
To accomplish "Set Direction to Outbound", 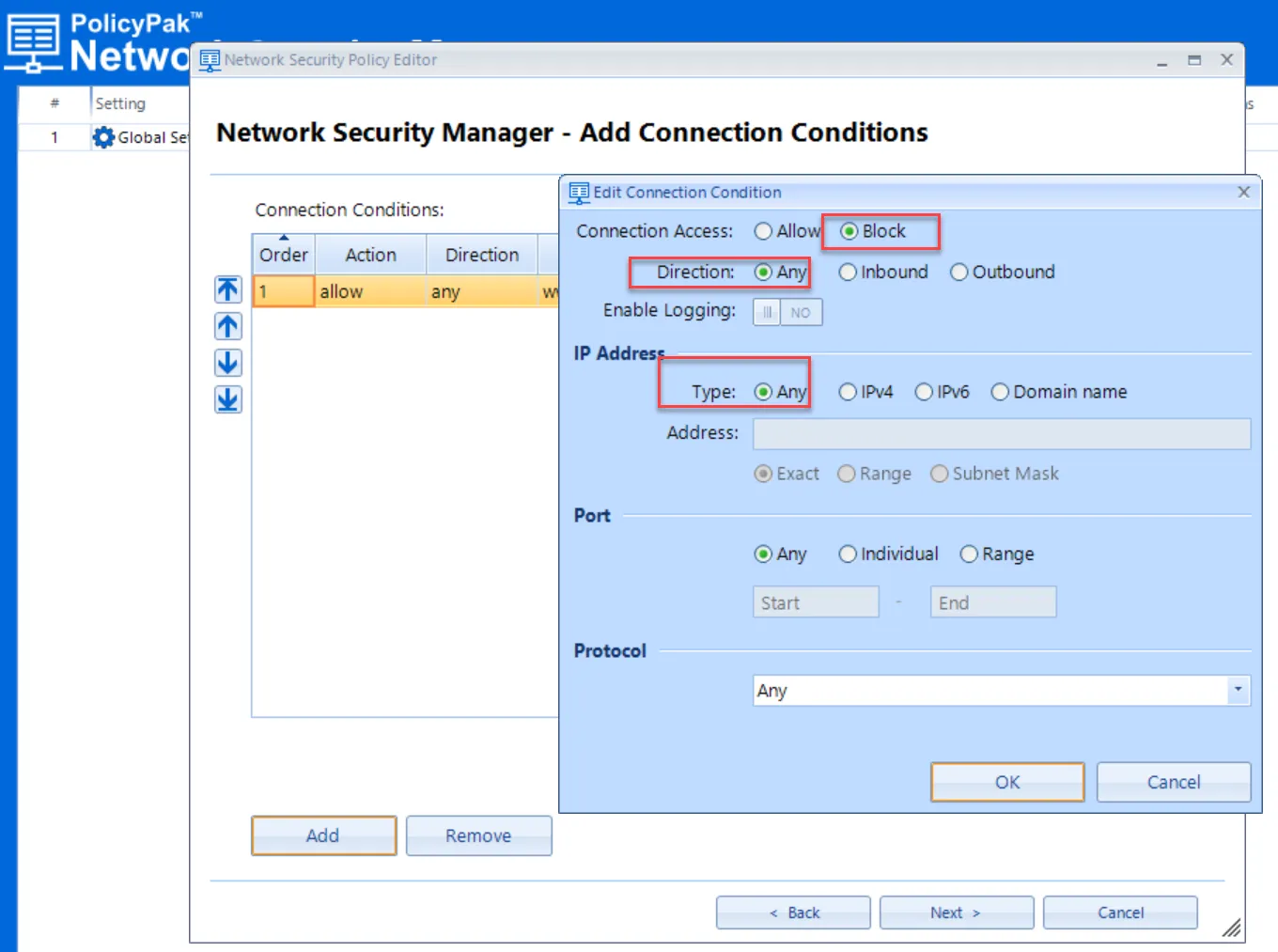I will (1003, 273).
